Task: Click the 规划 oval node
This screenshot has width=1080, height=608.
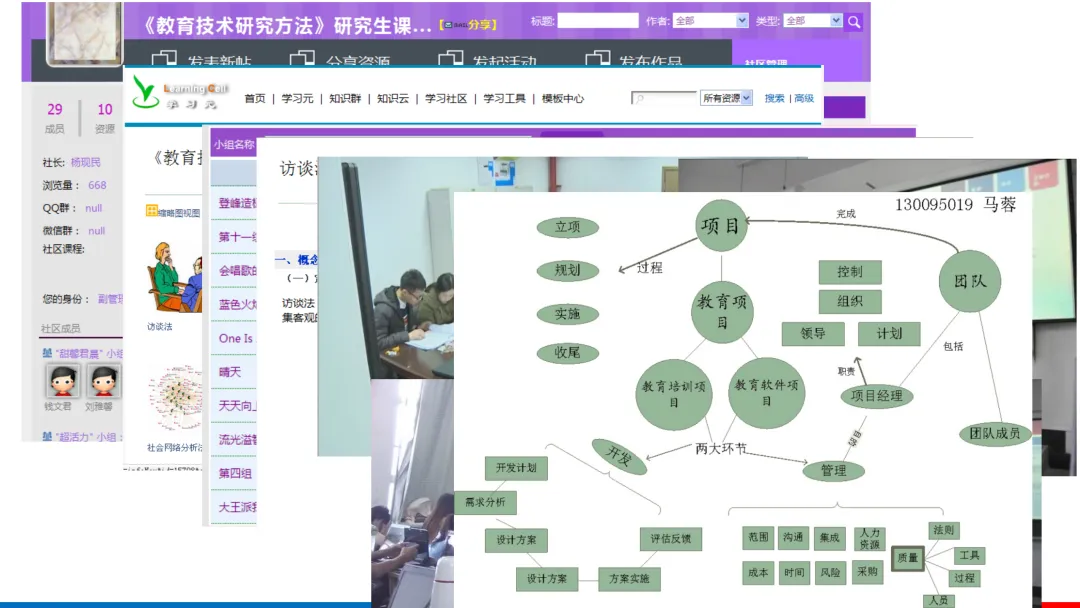Action: click(x=568, y=270)
